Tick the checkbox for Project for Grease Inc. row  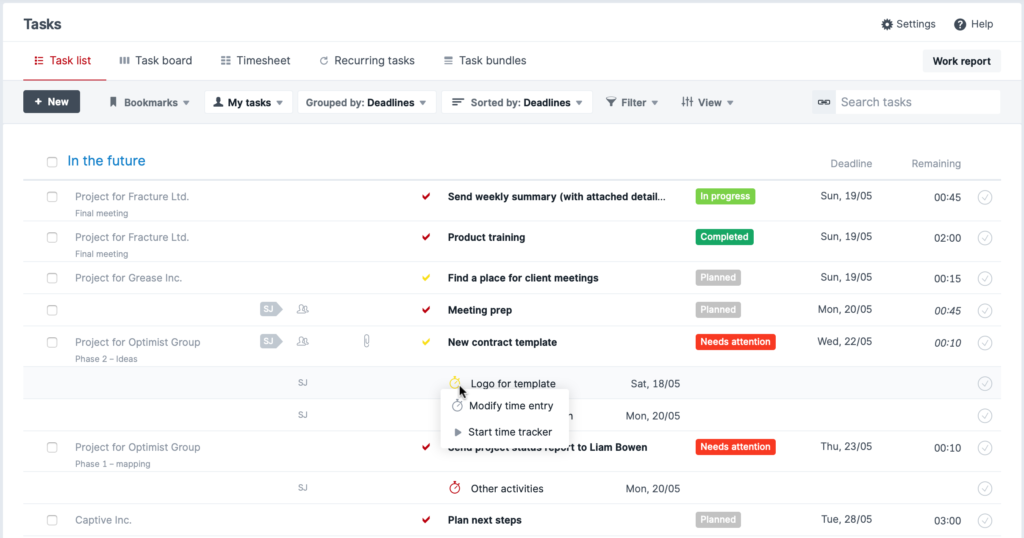52,277
